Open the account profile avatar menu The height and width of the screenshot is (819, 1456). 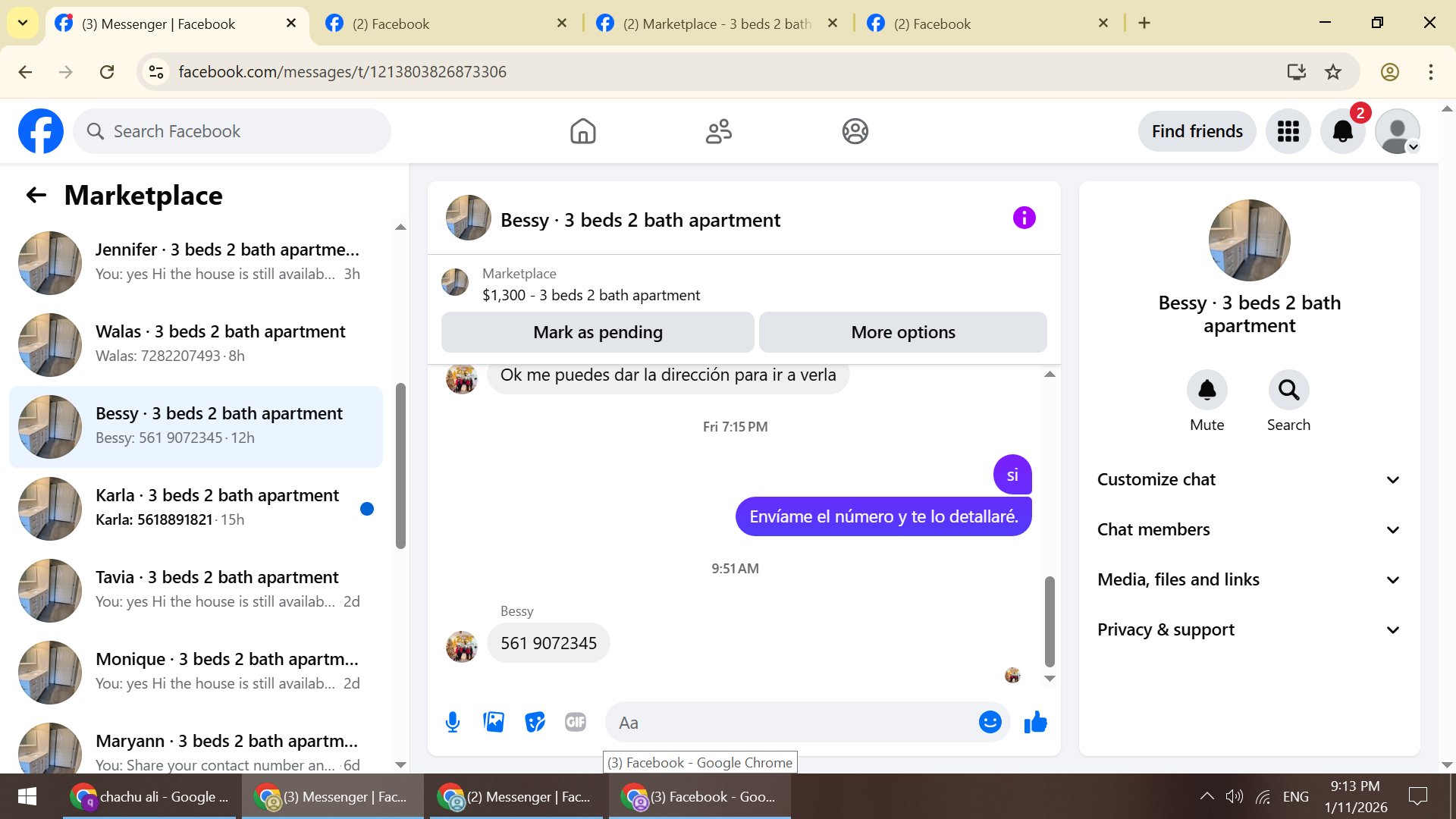pyautogui.click(x=1397, y=131)
